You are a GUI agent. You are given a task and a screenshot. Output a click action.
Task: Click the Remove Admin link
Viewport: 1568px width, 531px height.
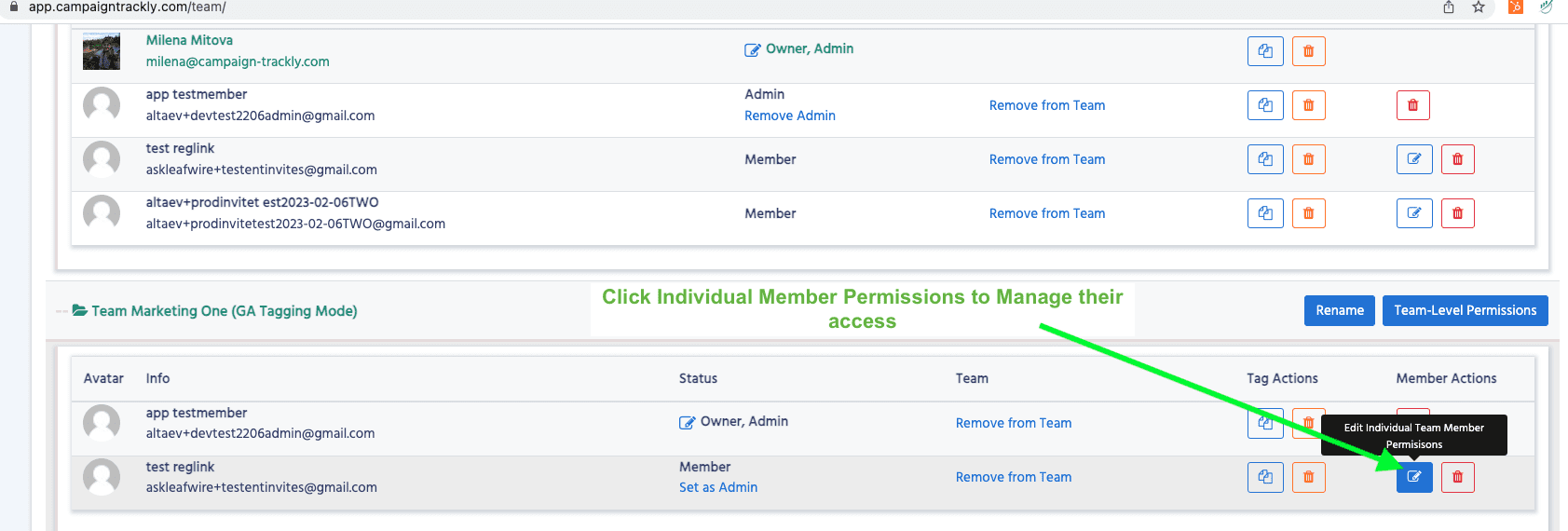click(789, 116)
